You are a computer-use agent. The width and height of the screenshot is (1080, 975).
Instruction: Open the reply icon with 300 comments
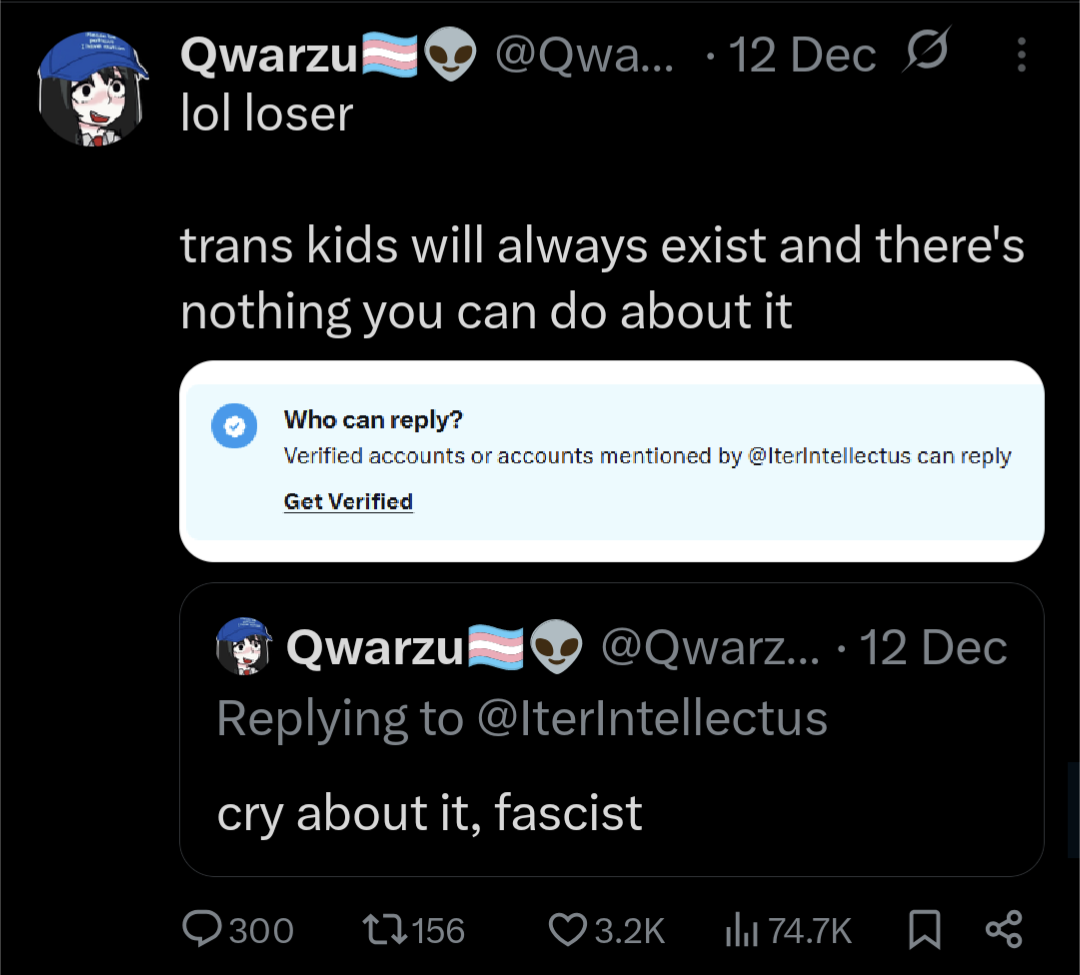206,930
